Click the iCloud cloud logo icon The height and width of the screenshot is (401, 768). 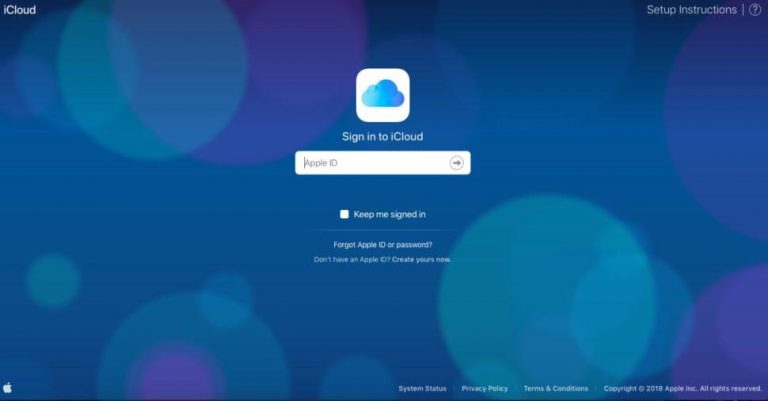point(383,95)
